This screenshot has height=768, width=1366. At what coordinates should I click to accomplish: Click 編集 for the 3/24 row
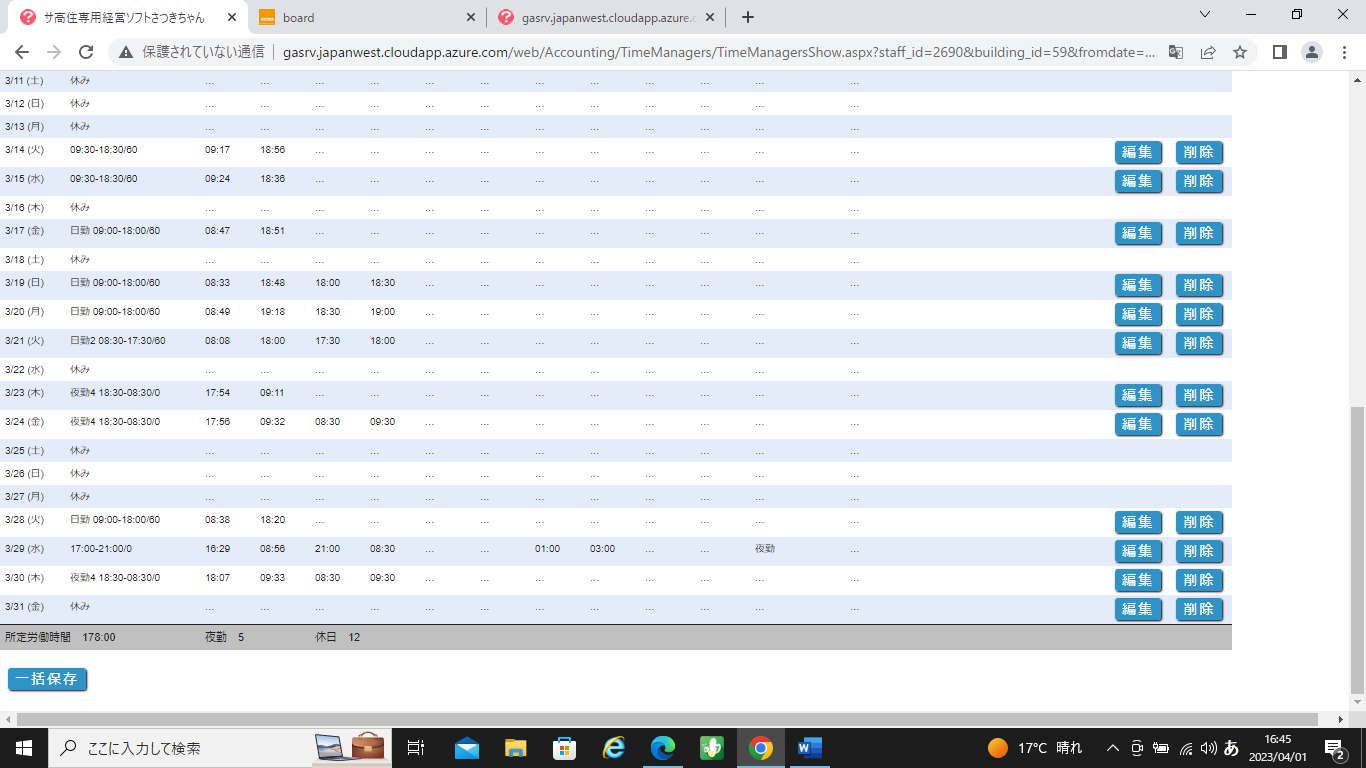click(1138, 424)
